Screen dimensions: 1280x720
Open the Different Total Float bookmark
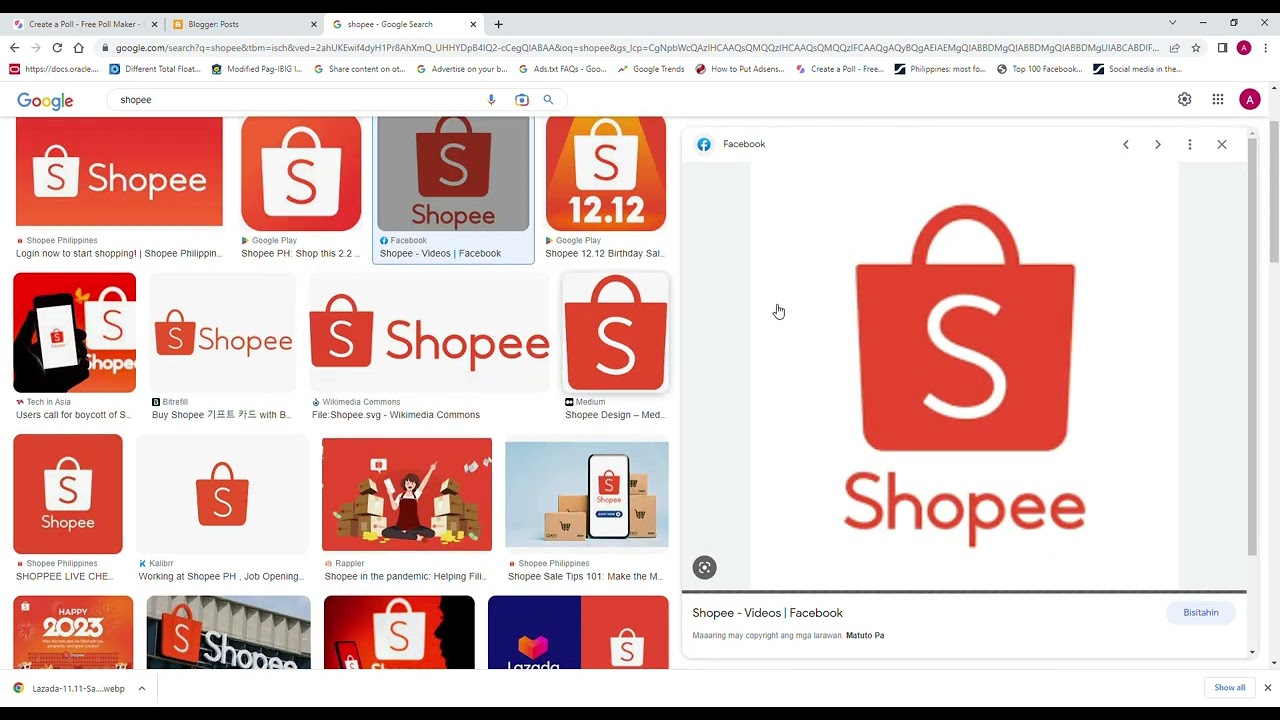pos(156,69)
